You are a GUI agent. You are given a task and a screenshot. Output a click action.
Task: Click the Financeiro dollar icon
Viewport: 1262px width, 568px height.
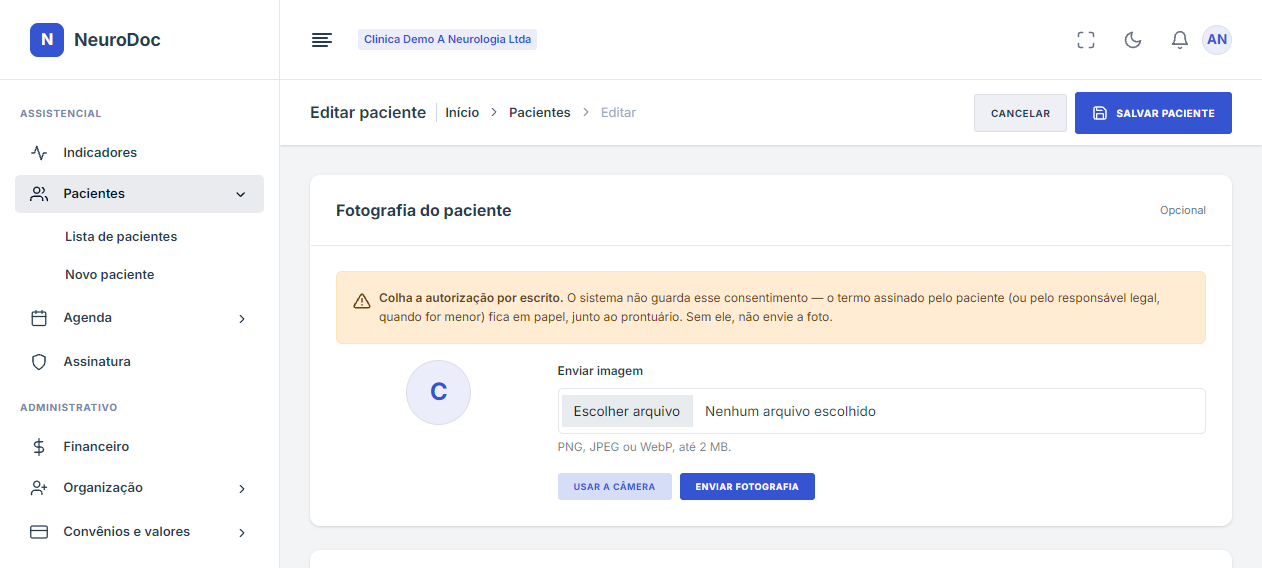(x=39, y=447)
